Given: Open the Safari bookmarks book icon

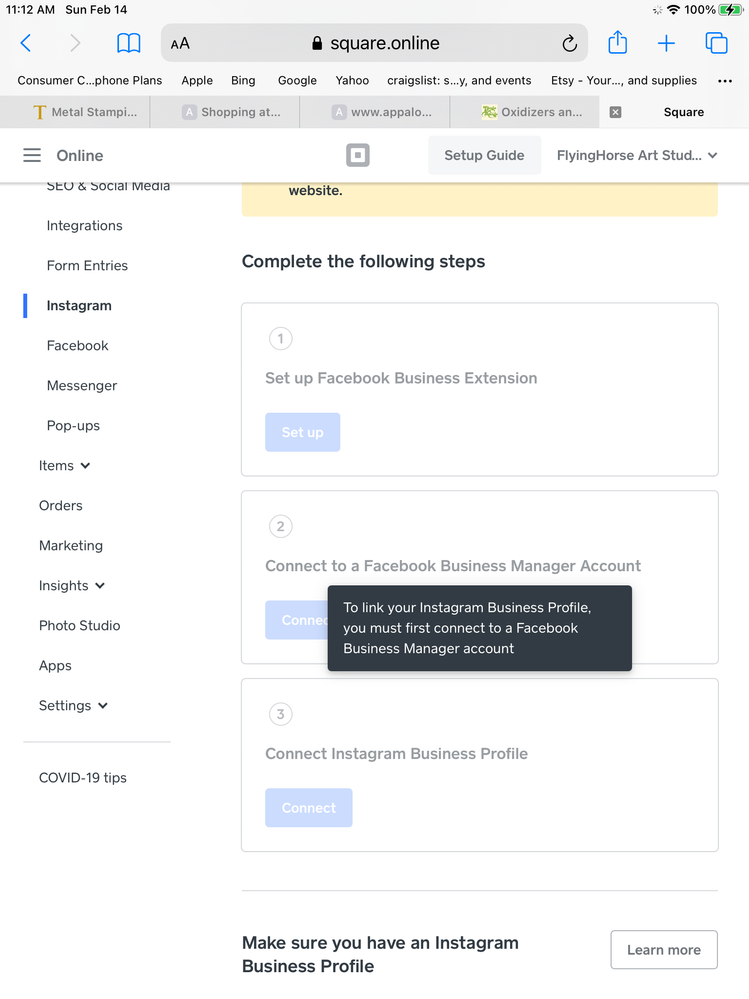Looking at the screenshot, I should pyautogui.click(x=129, y=43).
